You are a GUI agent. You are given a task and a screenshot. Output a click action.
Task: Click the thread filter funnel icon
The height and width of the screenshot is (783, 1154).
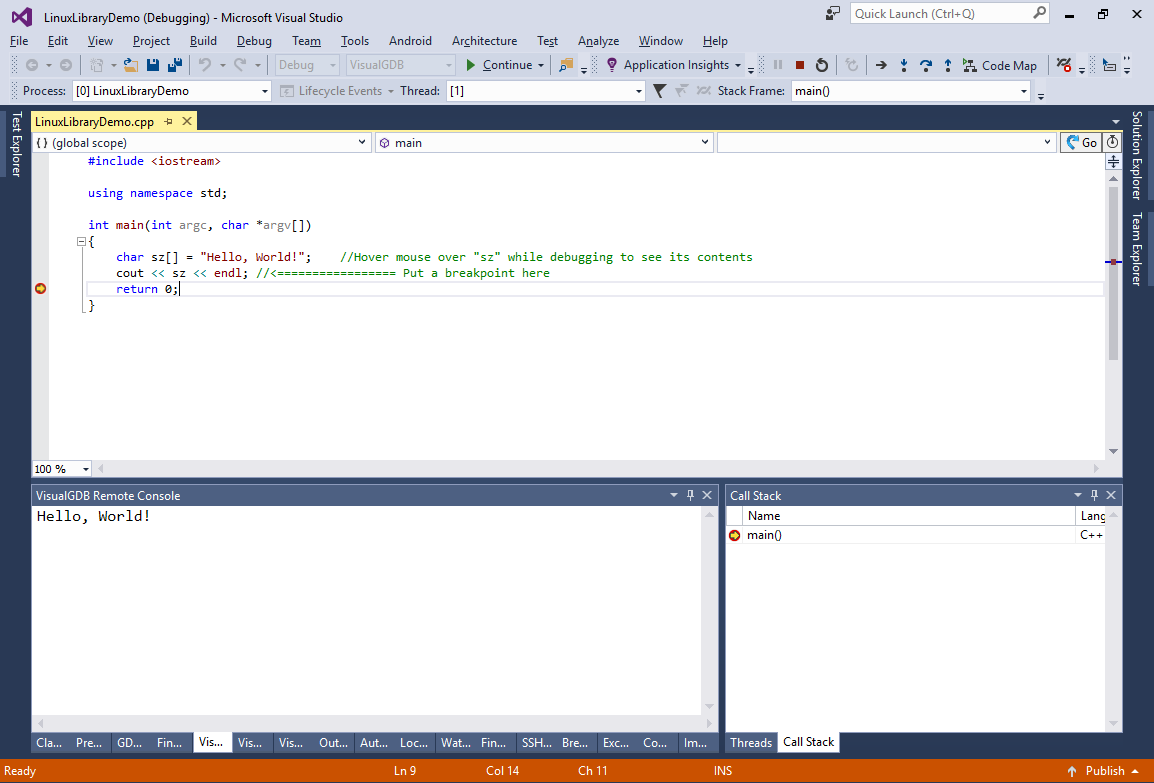659,91
